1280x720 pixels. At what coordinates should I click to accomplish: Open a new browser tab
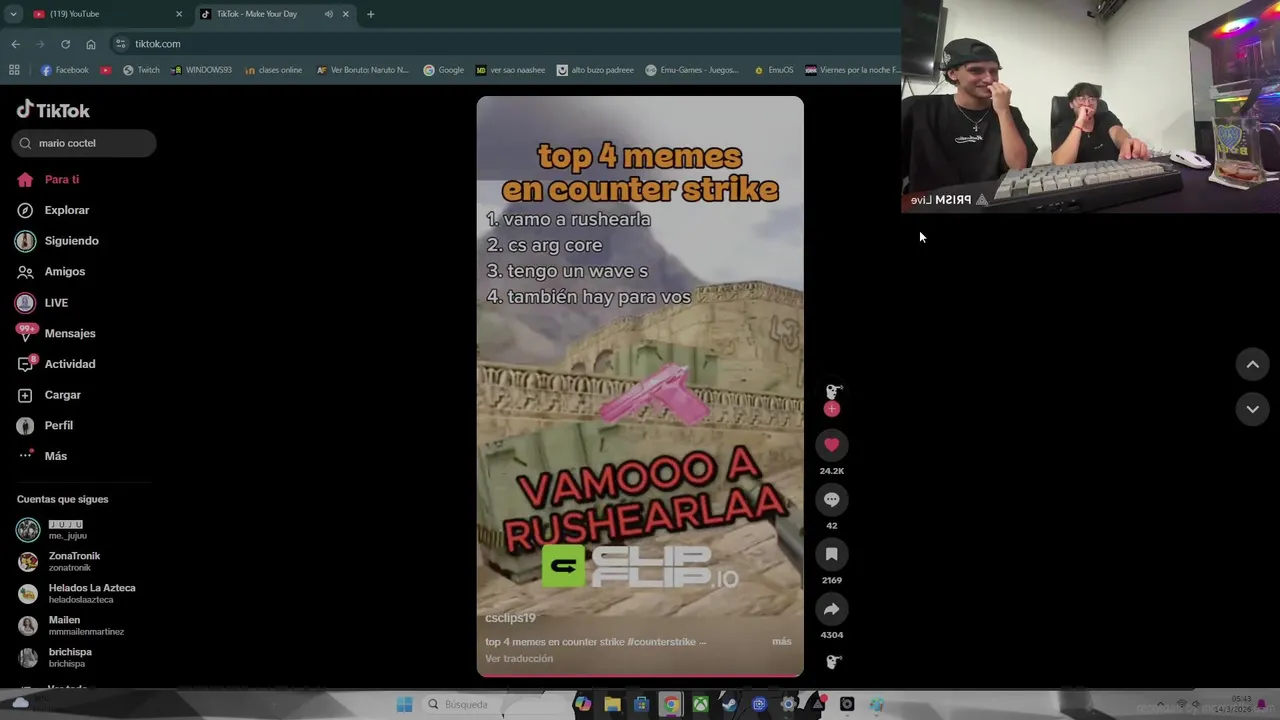tap(370, 14)
